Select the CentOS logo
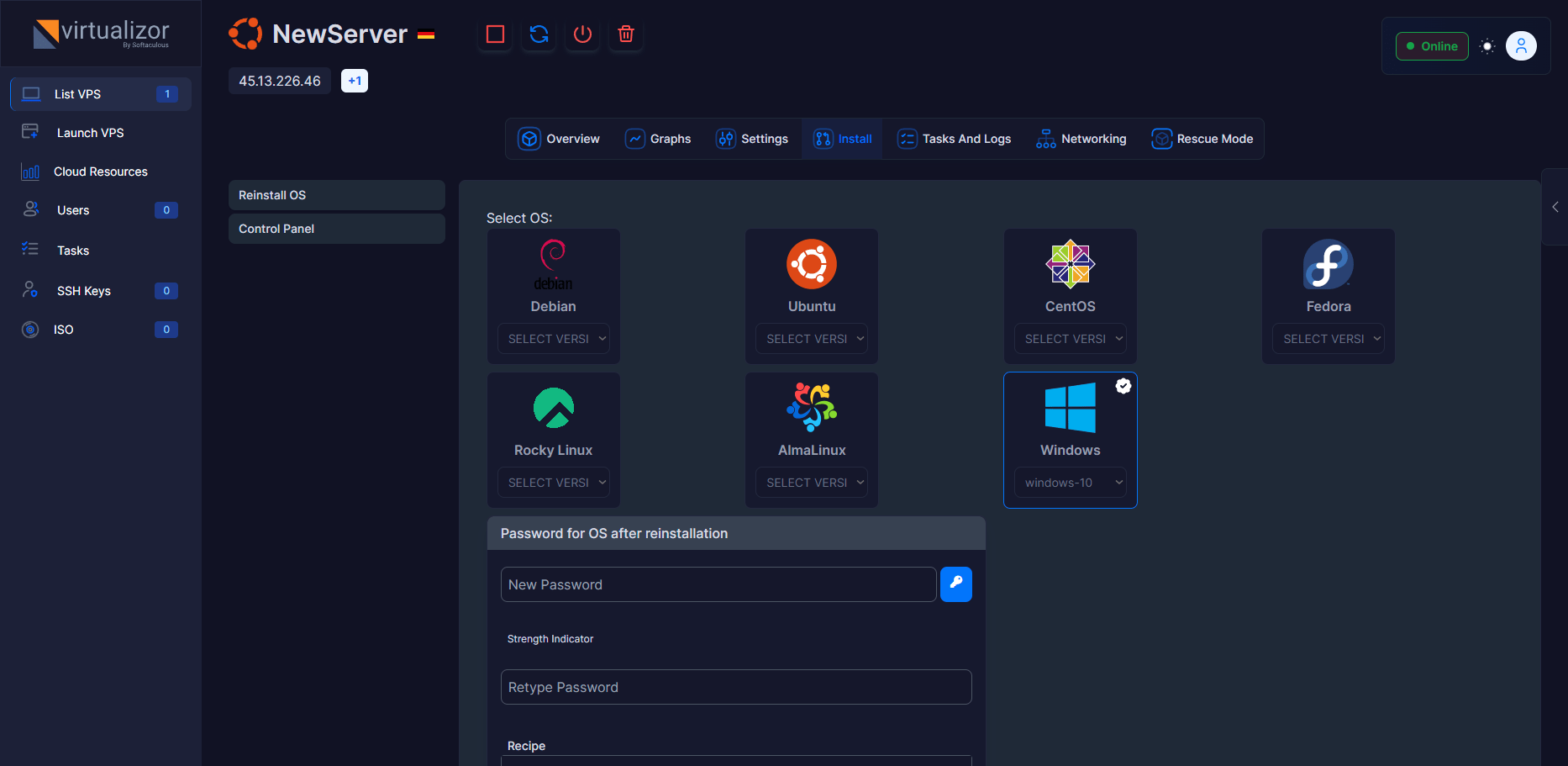1568x766 pixels. pyautogui.click(x=1071, y=264)
